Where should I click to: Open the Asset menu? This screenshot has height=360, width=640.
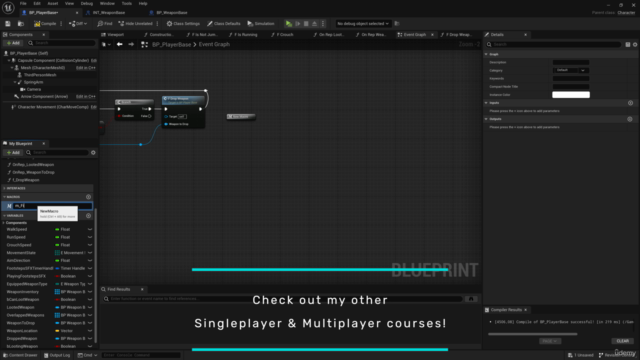[53, 3]
